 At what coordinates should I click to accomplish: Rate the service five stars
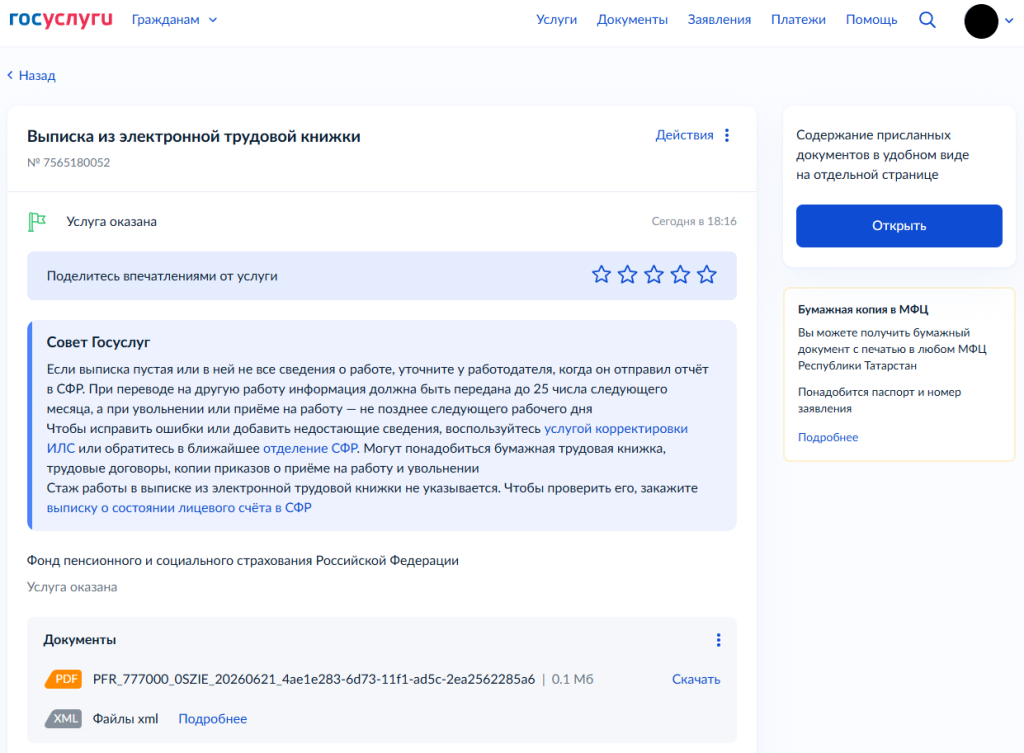click(706, 275)
